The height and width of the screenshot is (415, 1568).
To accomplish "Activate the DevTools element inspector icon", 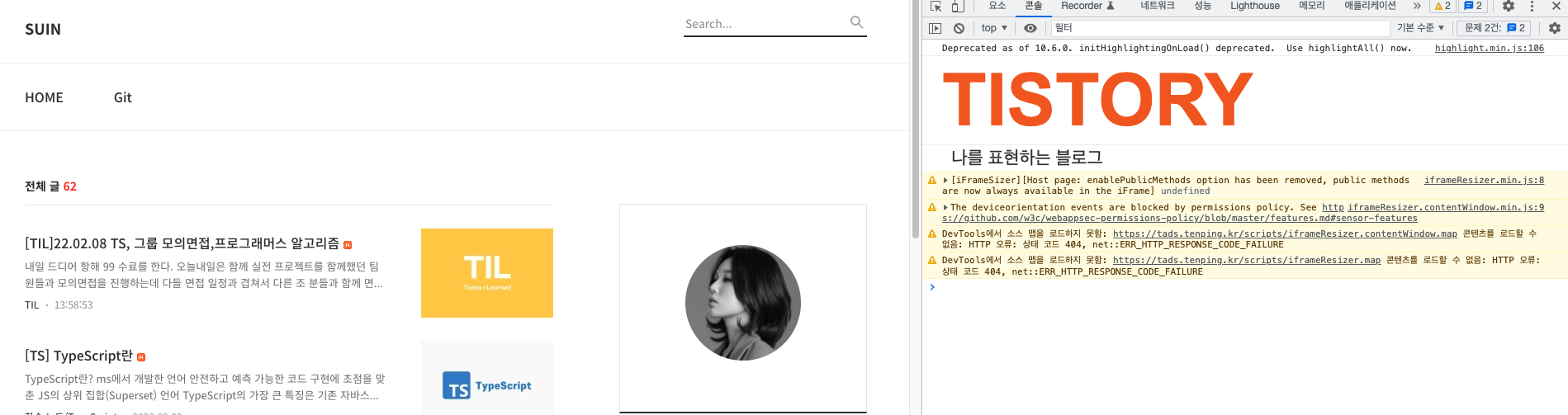I will pyautogui.click(x=936, y=6).
